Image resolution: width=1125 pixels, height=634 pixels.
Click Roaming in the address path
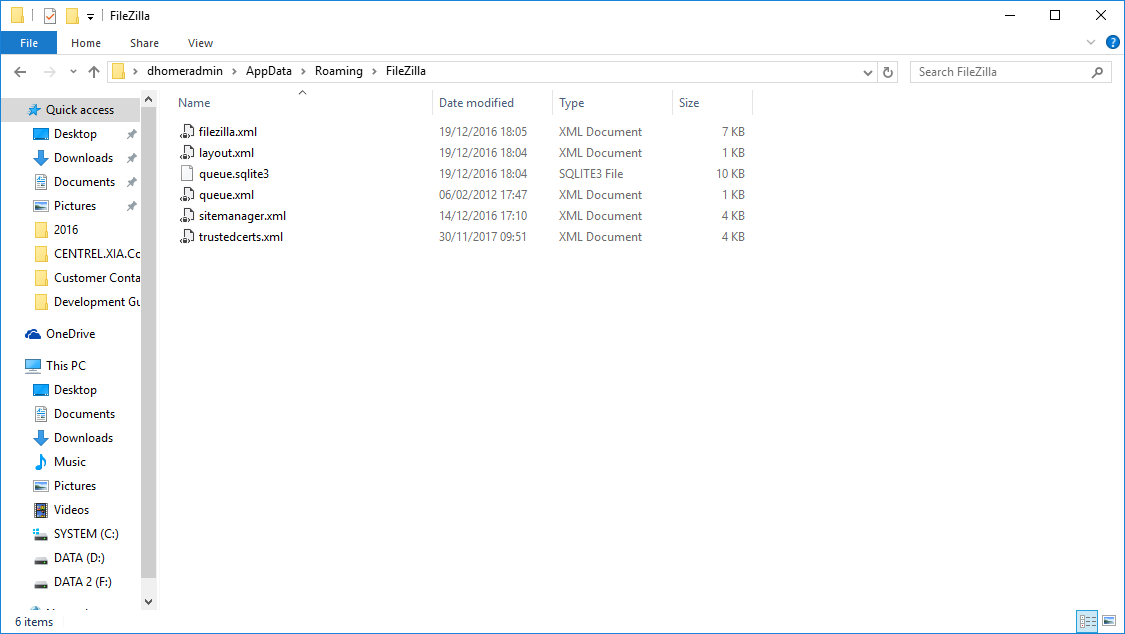click(x=339, y=71)
